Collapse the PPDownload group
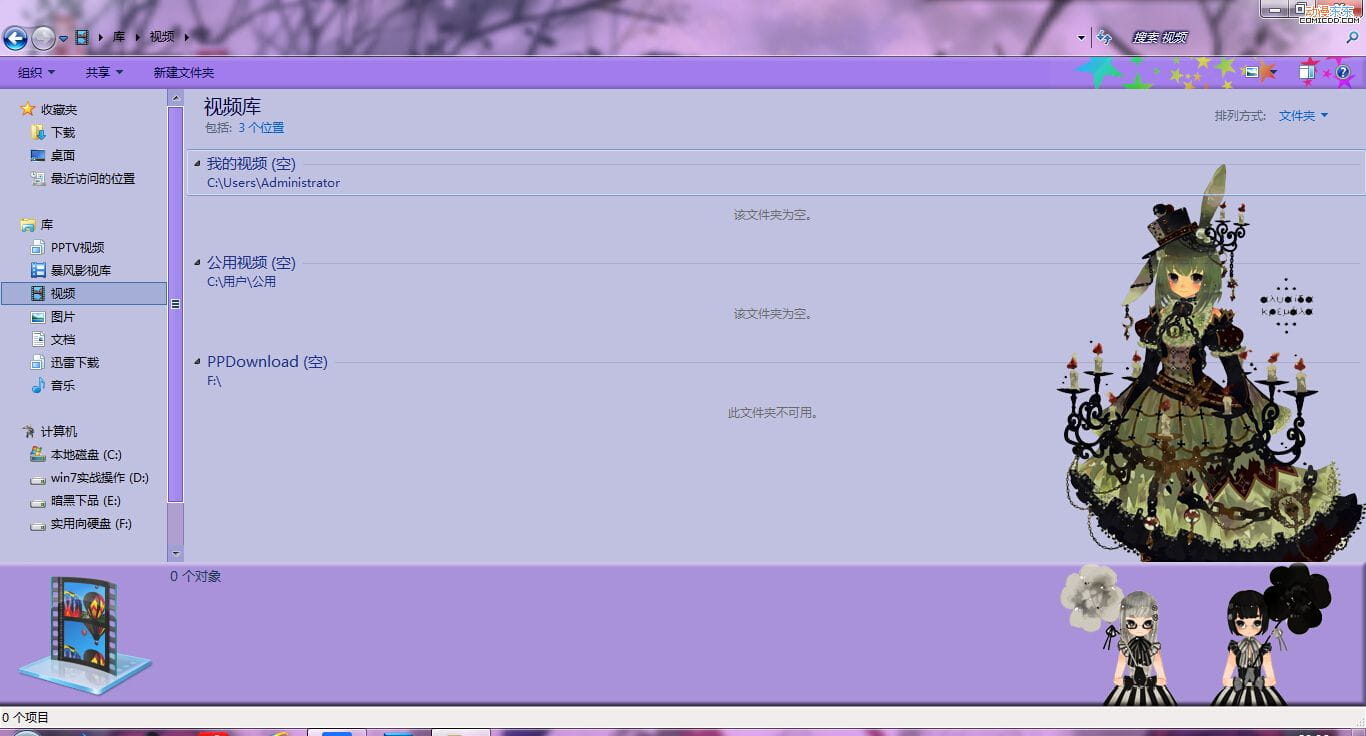1366x736 pixels. 197,362
